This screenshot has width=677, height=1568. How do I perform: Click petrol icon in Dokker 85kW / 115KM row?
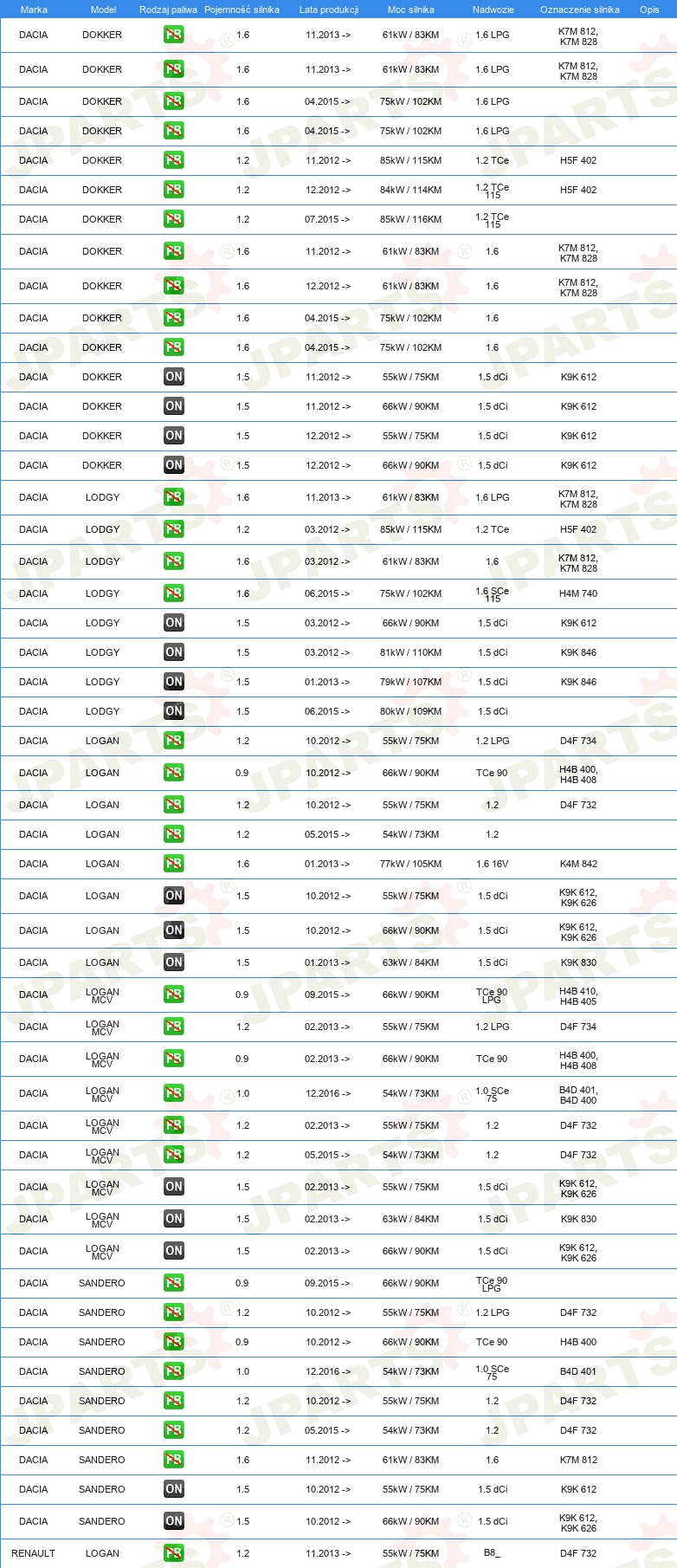174,160
